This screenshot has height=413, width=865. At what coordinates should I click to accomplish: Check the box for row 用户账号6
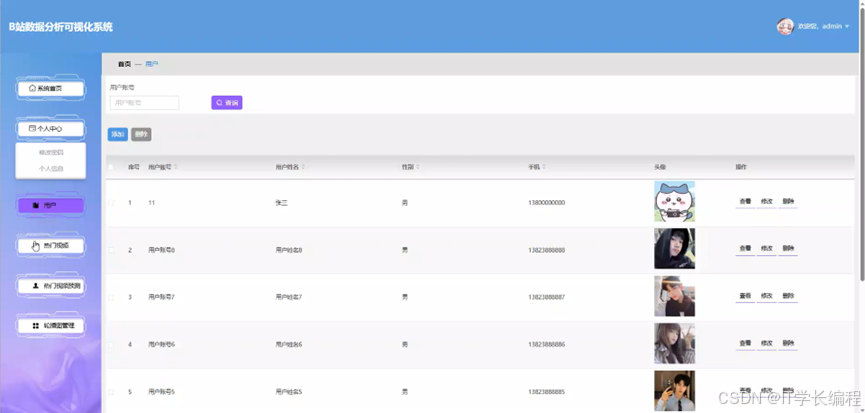(111, 345)
